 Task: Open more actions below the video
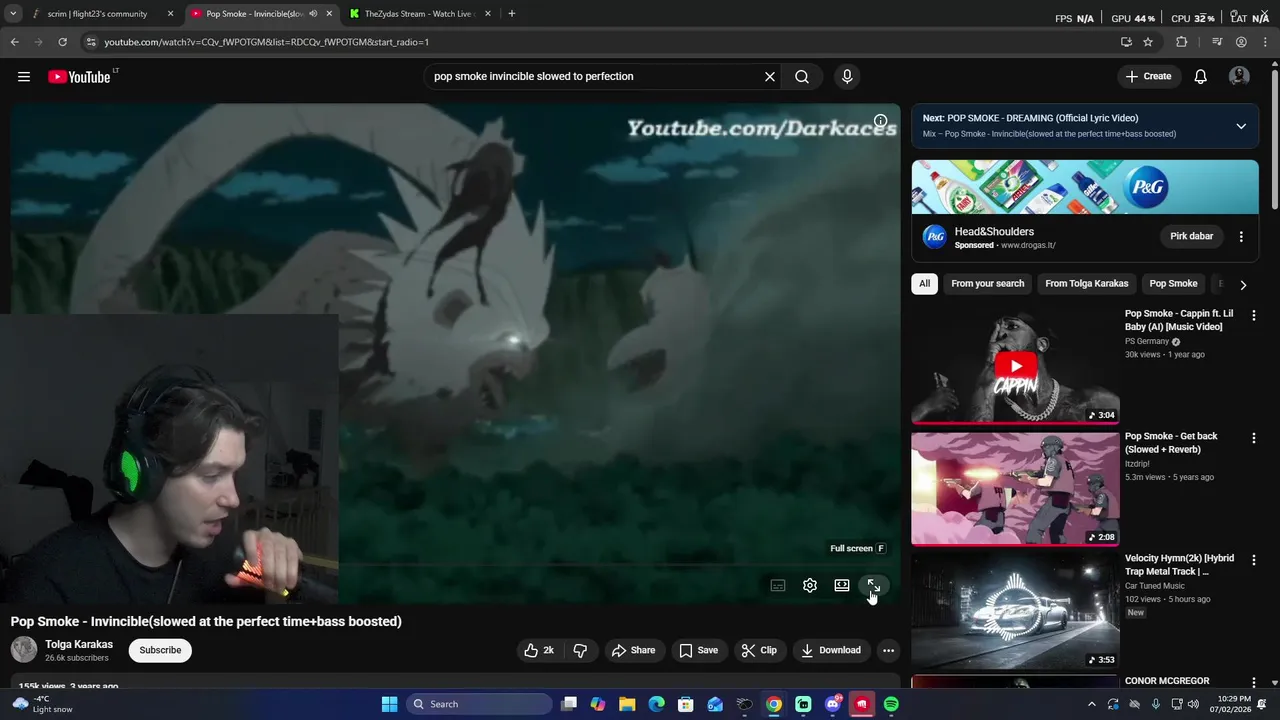point(888,650)
